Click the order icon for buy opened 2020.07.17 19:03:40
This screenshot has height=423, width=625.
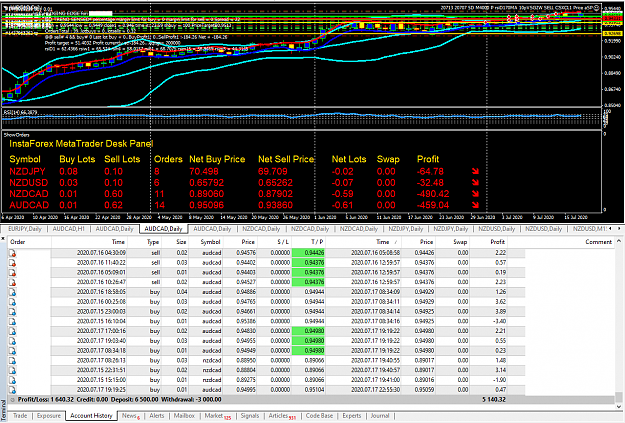[x=13, y=341]
